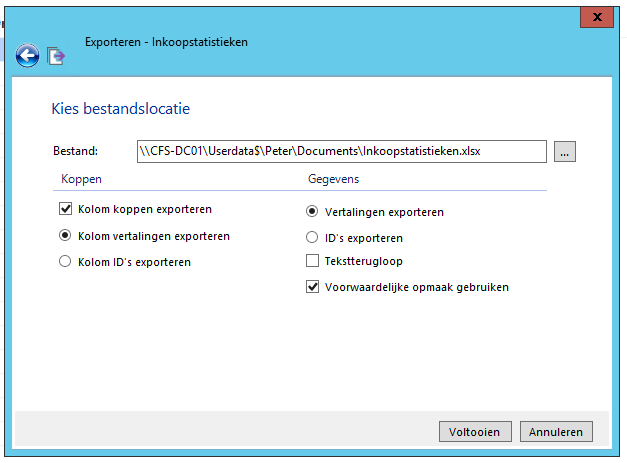Choose Vertalingen exporteren under Gegevens

point(312,211)
